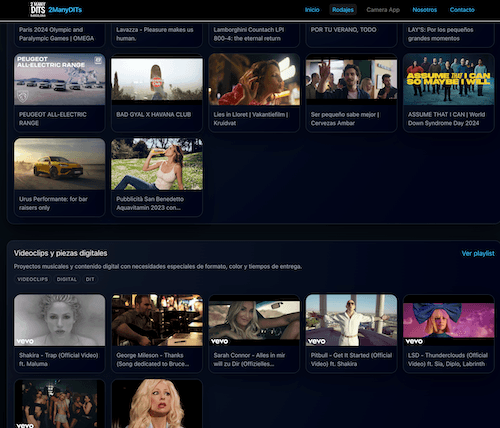The height and width of the screenshot is (428, 500).
Task: Open the Peugeot All-Electric Range thumbnail
Action: (60, 79)
